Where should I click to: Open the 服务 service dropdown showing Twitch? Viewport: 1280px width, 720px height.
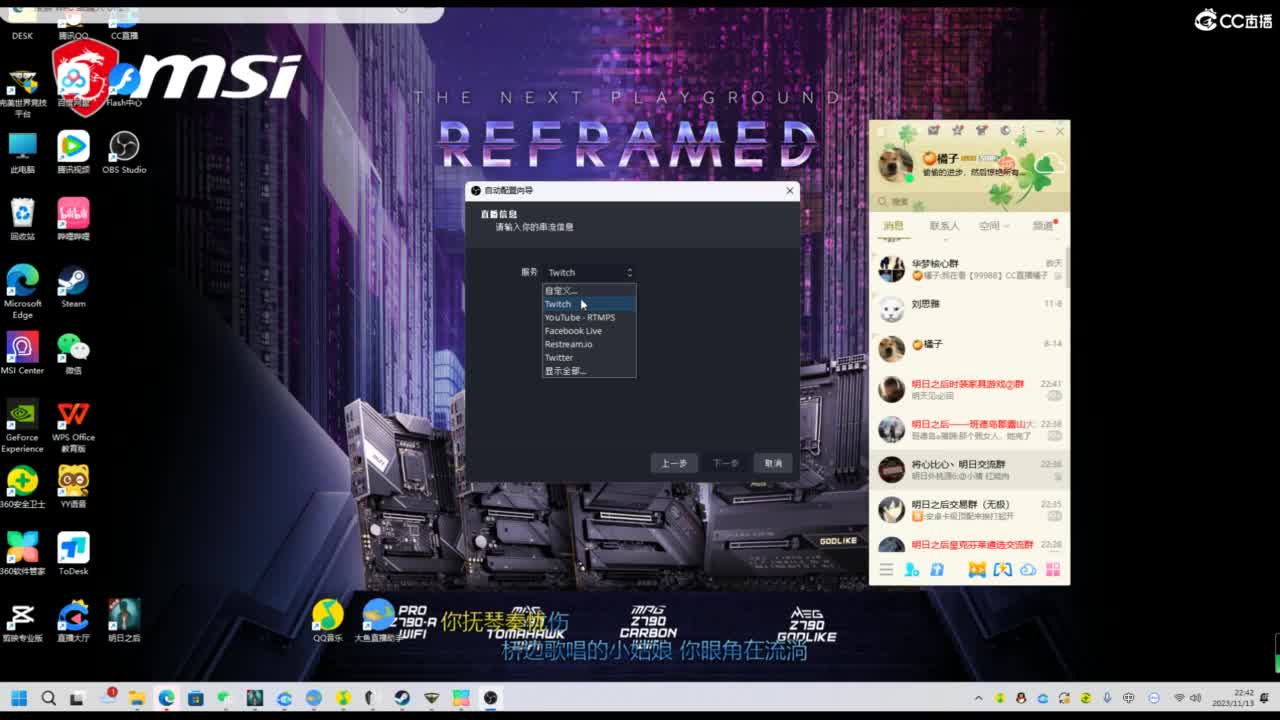click(589, 272)
